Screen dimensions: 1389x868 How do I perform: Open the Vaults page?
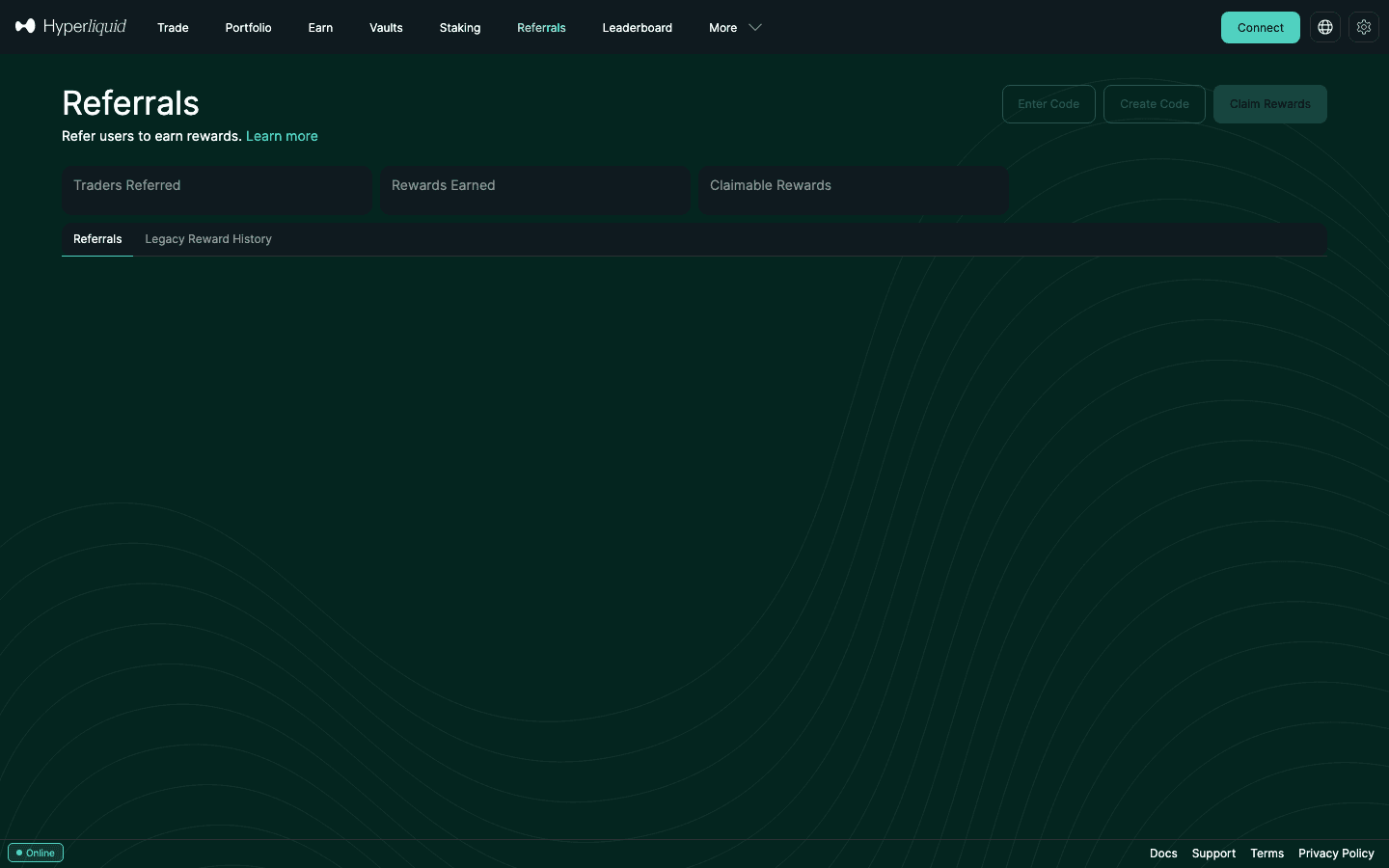pyautogui.click(x=386, y=27)
